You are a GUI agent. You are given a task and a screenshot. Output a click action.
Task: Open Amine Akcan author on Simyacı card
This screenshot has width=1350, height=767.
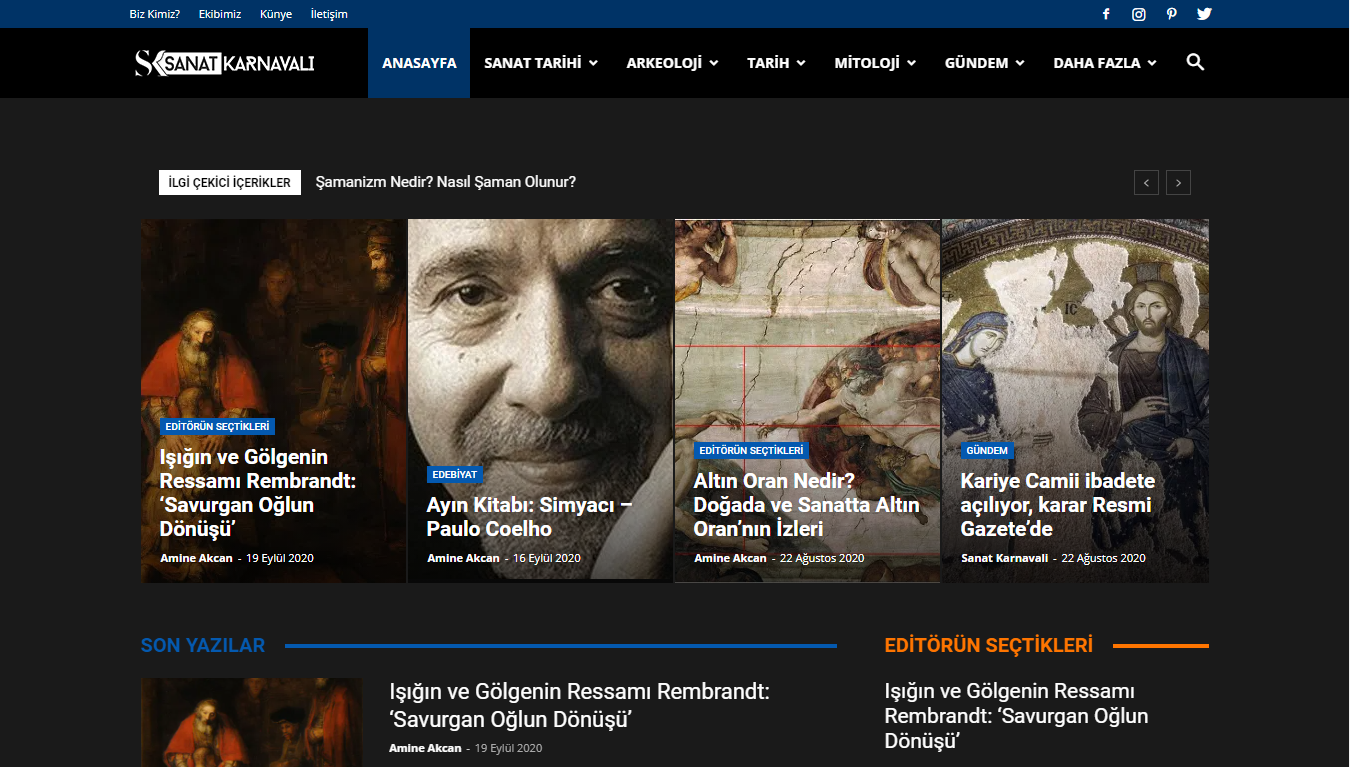point(463,558)
